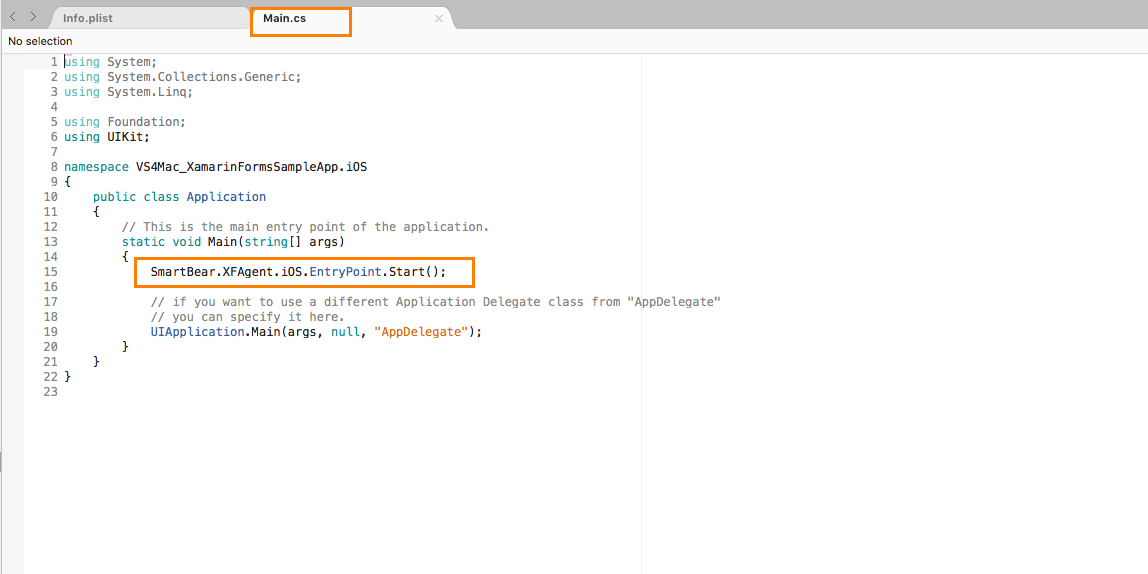
Task: Switch to the Info.plist tab
Action: point(86,18)
